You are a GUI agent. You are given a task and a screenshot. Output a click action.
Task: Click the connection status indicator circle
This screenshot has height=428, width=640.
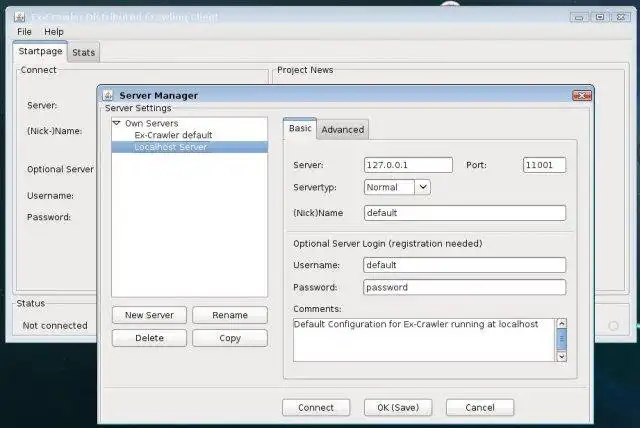(x=613, y=326)
